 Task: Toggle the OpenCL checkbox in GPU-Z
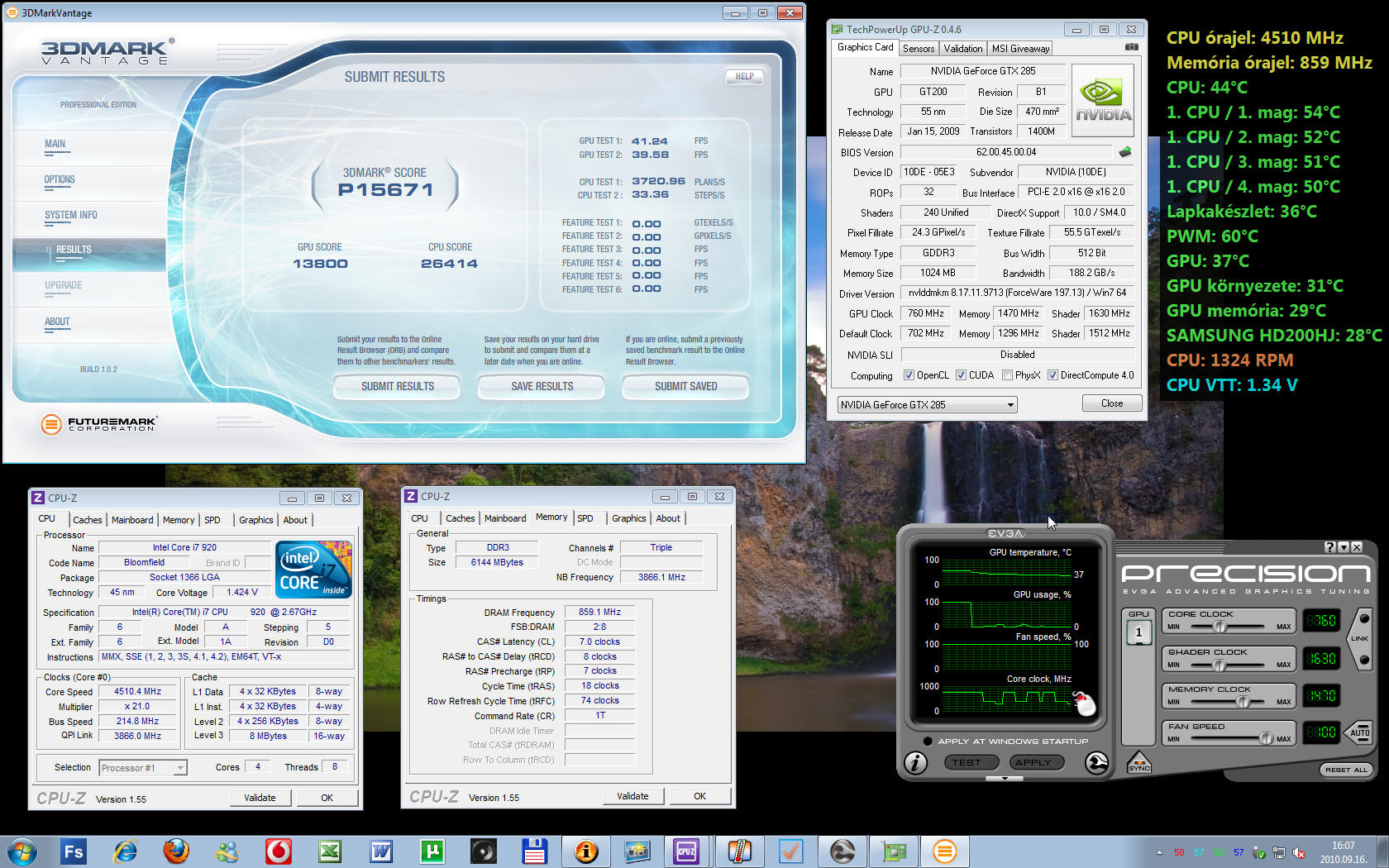click(909, 375)
